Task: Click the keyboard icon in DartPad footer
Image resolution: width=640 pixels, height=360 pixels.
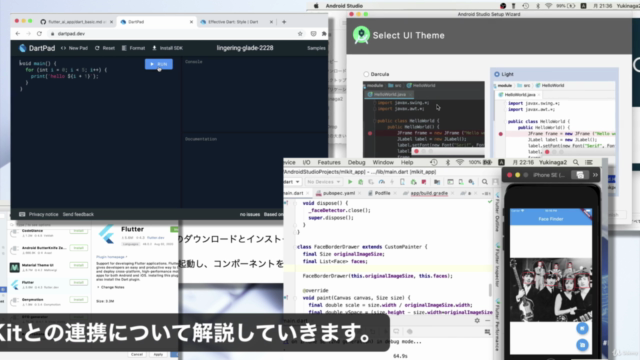Action: pyautogui.click(x=22, y=214)
